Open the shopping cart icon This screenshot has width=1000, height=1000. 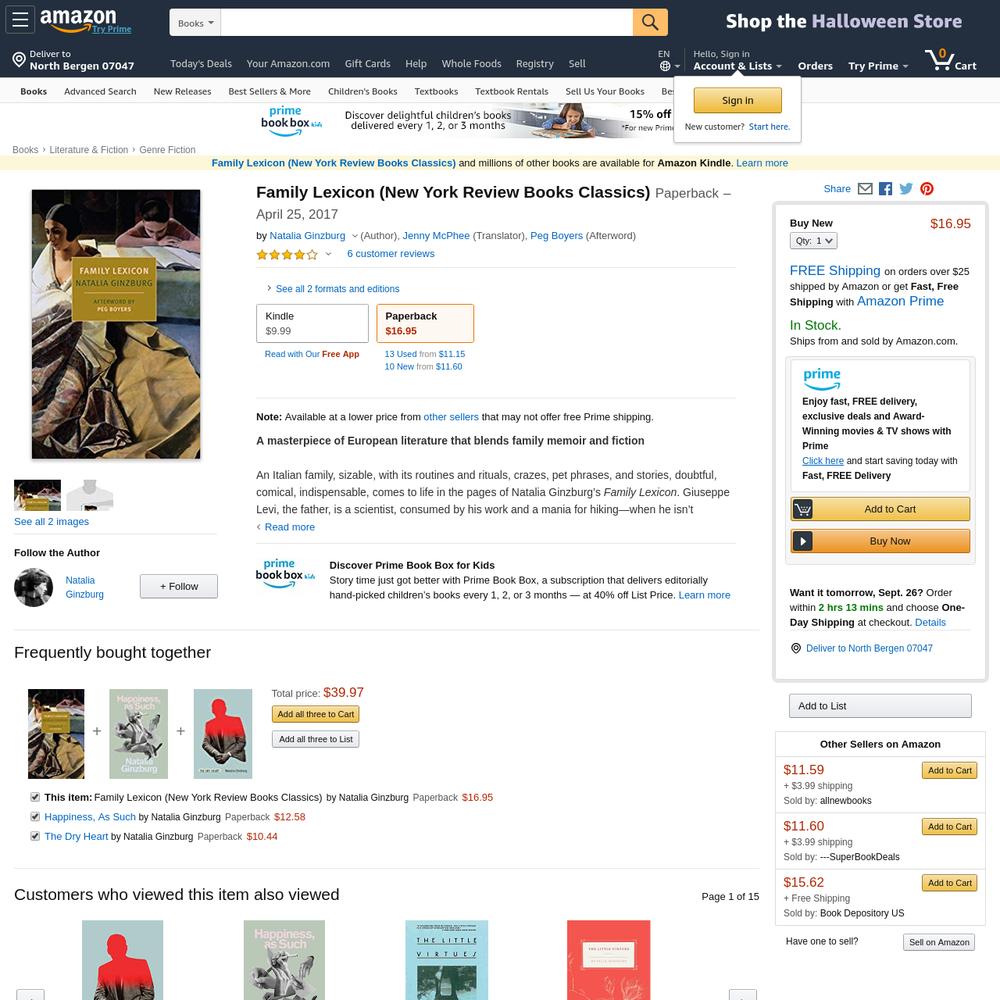[950, 59]
